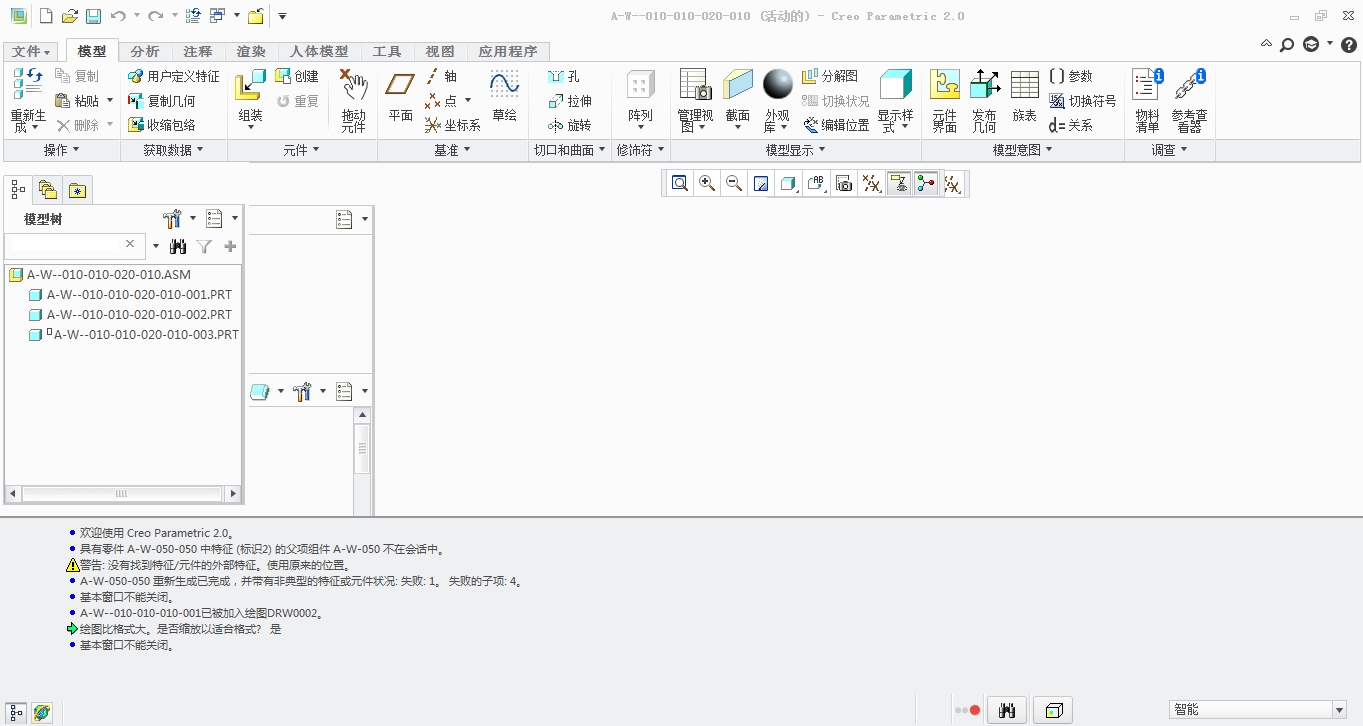The height and width of the screenshot is (726, 1363).
Task: Expand the Datum (基准) group
Action: pyautogui.click(x=453, y=150)
